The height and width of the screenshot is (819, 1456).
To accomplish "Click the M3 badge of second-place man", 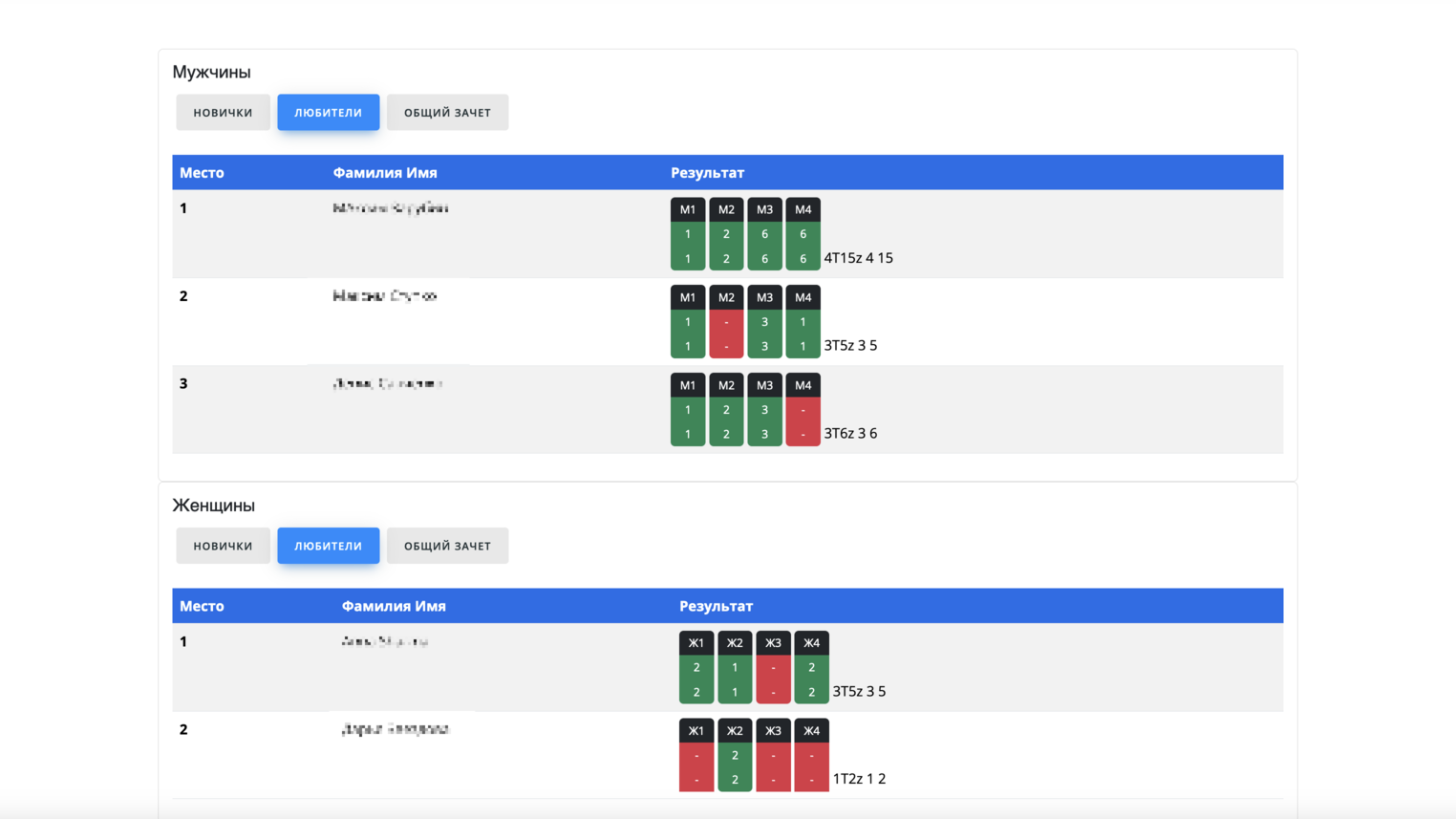I will [x=764, y=298].
